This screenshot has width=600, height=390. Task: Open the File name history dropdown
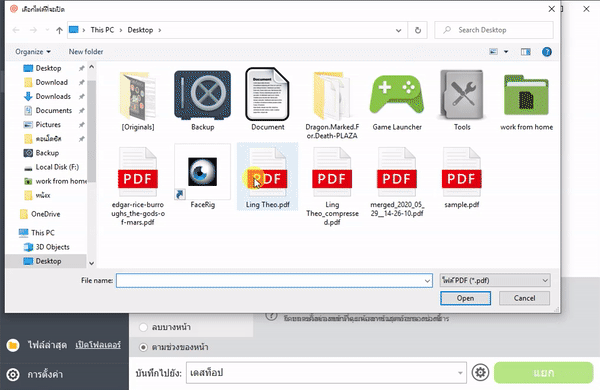[x=427, y=281]
